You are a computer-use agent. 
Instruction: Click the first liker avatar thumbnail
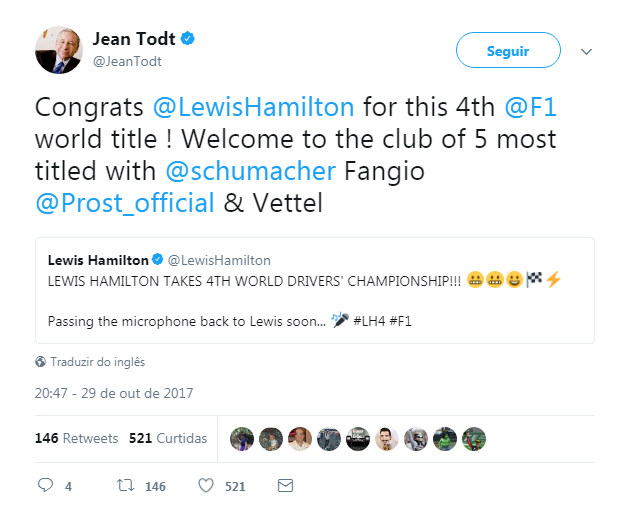(x=241, y=438)
